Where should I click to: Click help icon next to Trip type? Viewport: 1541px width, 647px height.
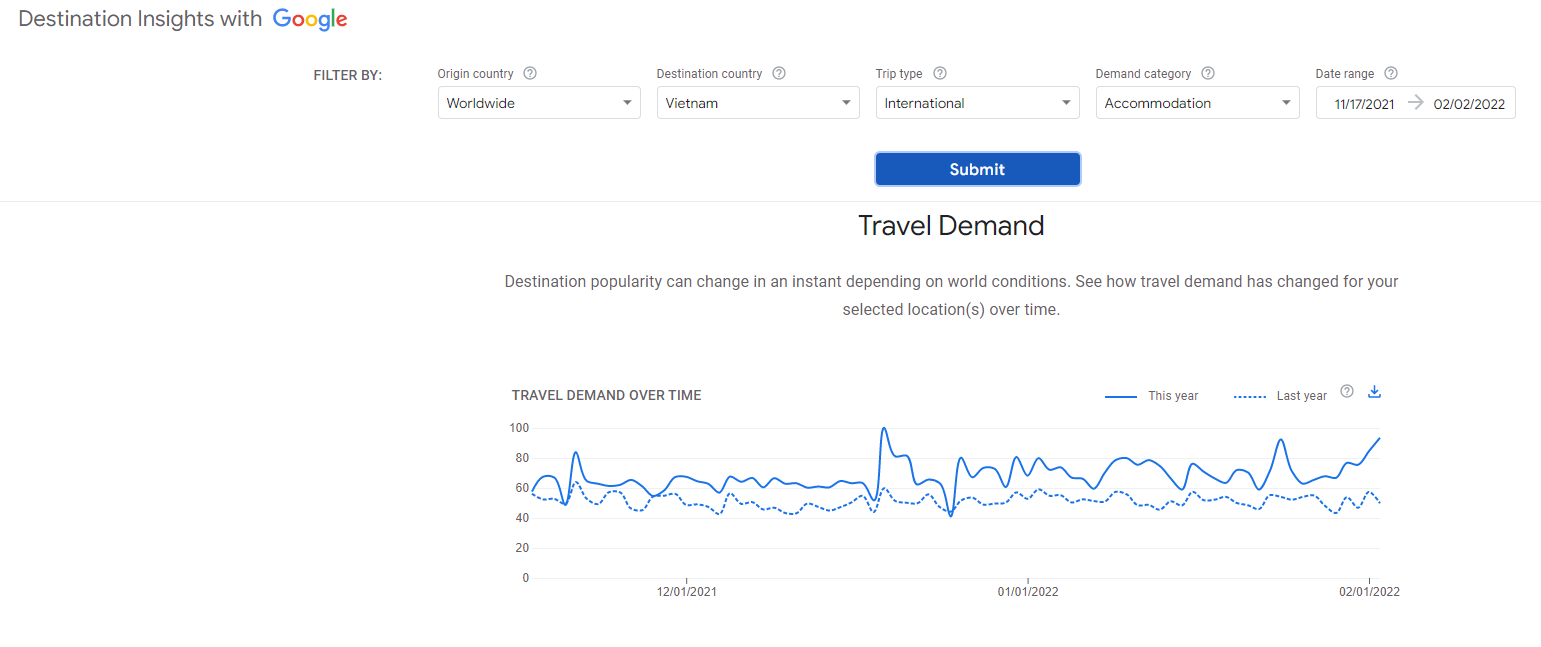tap(939, 73)
